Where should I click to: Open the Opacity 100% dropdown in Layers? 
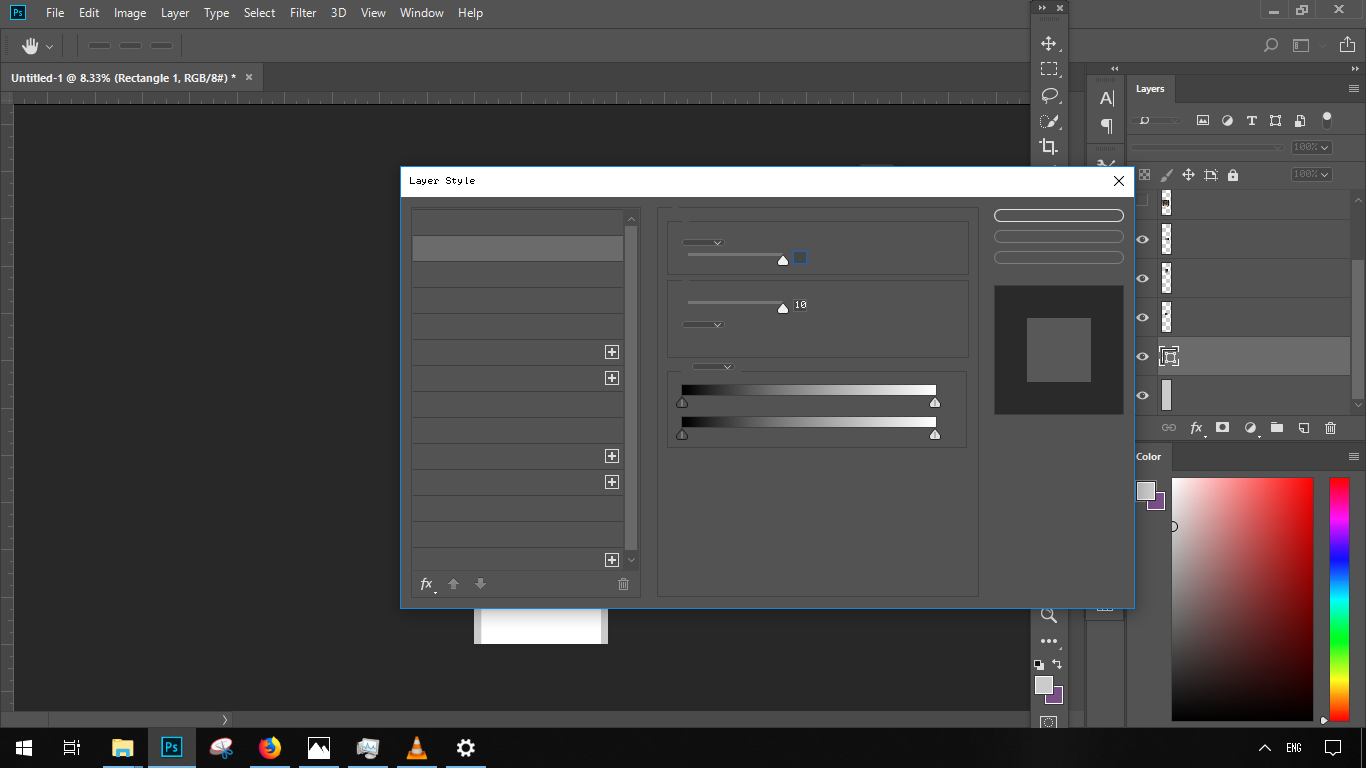coord(1312,147)
